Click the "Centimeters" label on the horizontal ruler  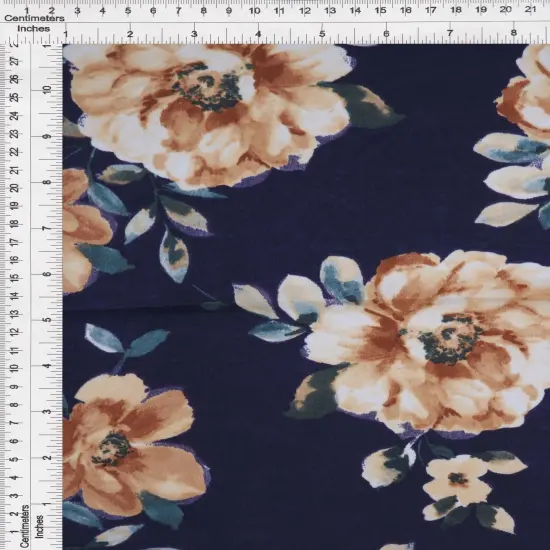tap(34, 18)
